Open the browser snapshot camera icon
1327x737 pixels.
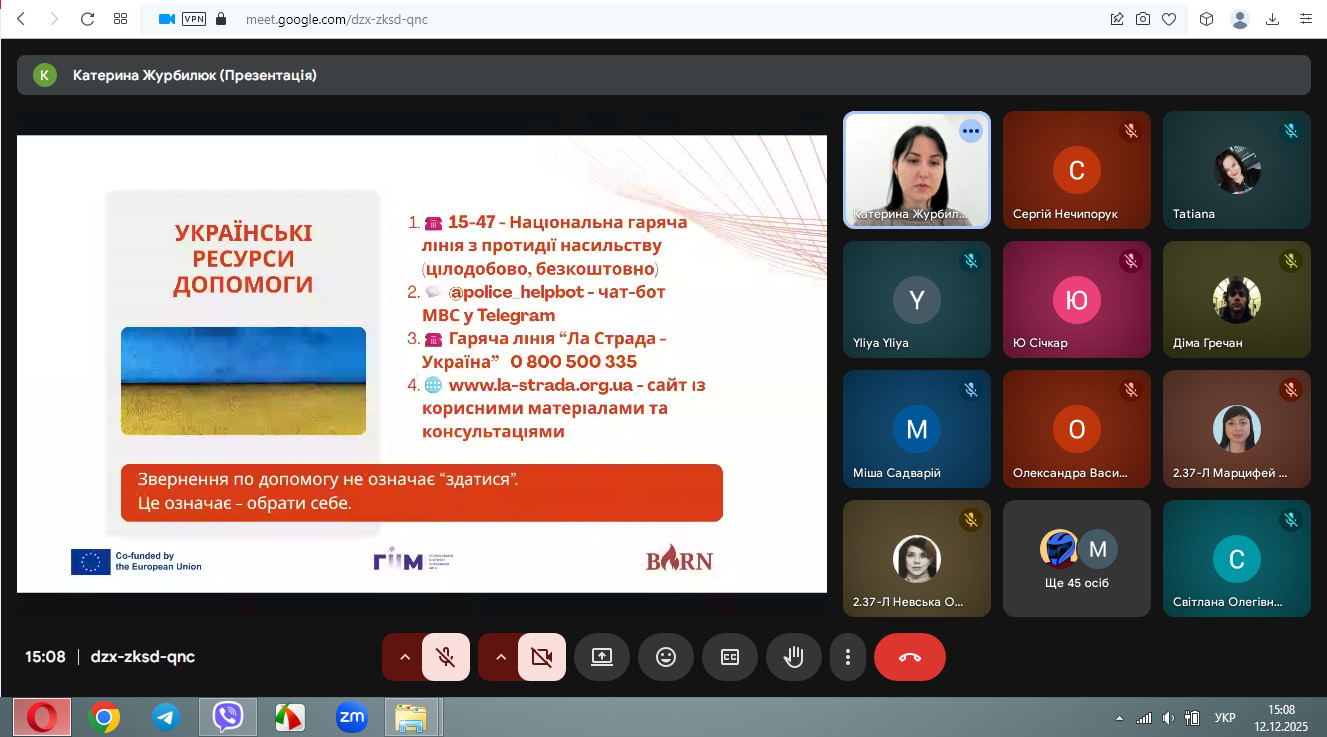click(x=1143, y=19)
